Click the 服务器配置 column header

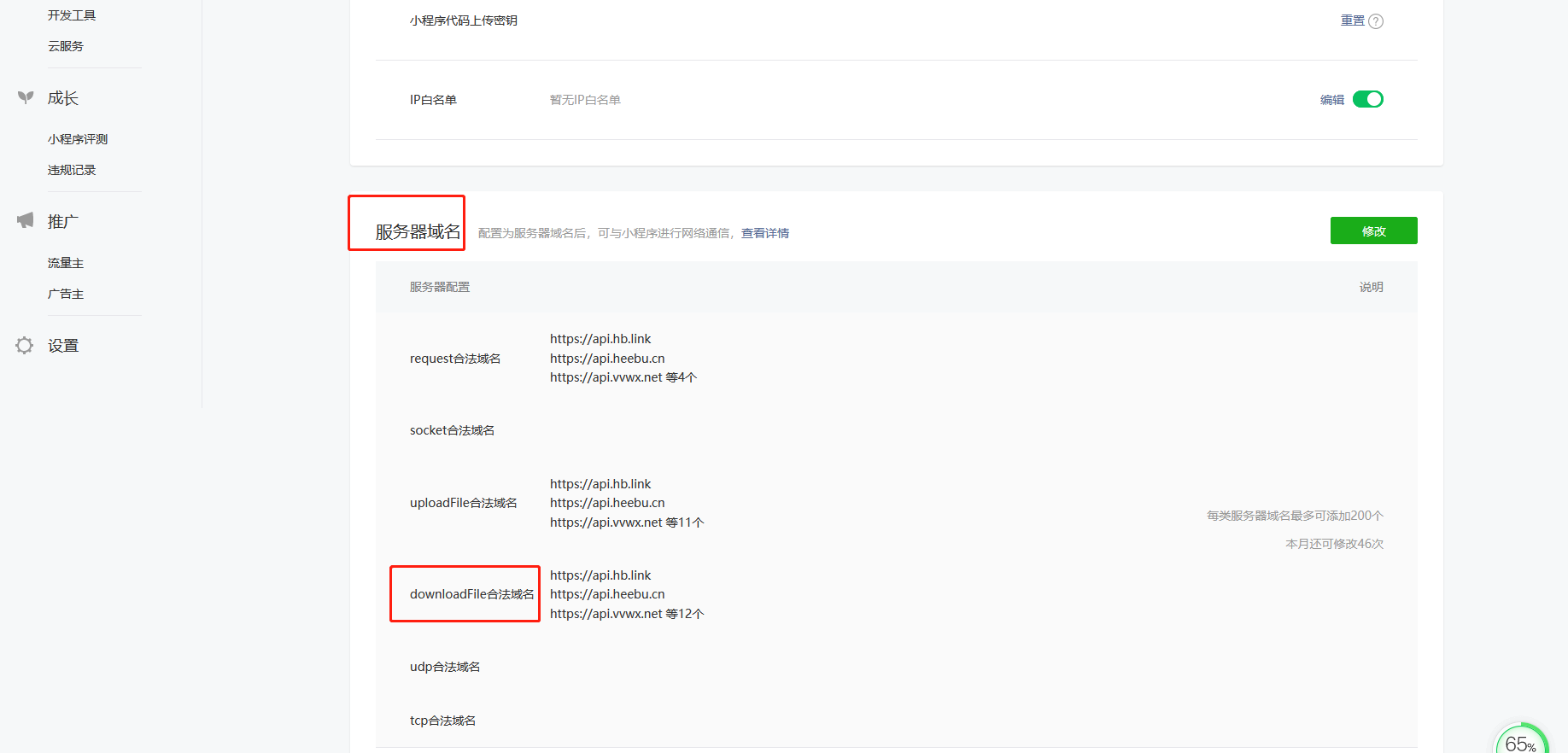440,287
